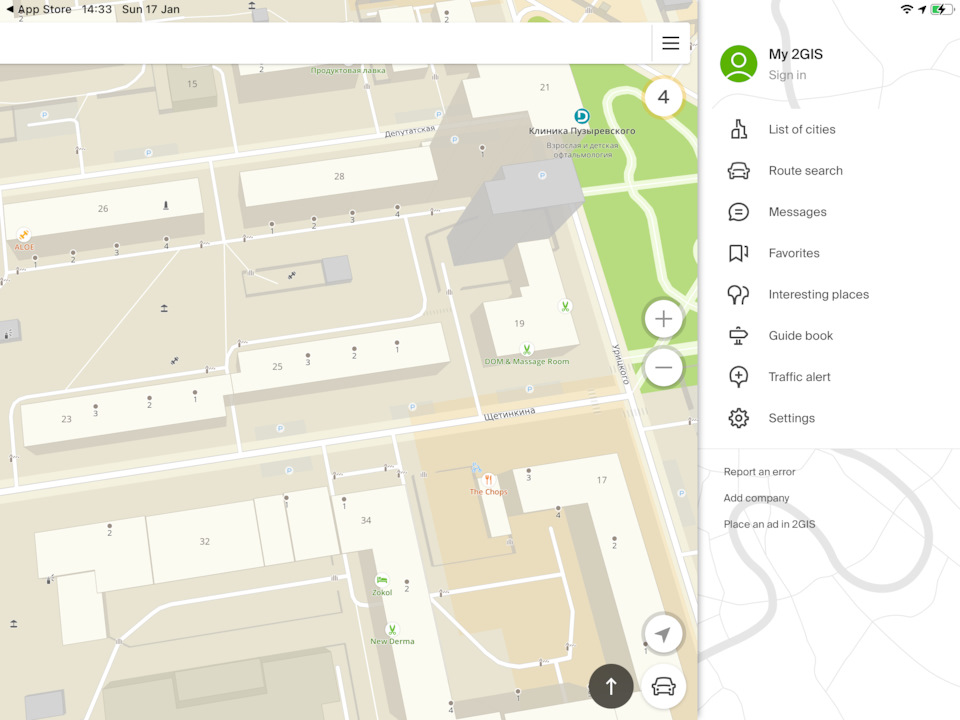Tap the battery charging status icon
This screenshot has width=960, height=720.
[x=942, y=9]
